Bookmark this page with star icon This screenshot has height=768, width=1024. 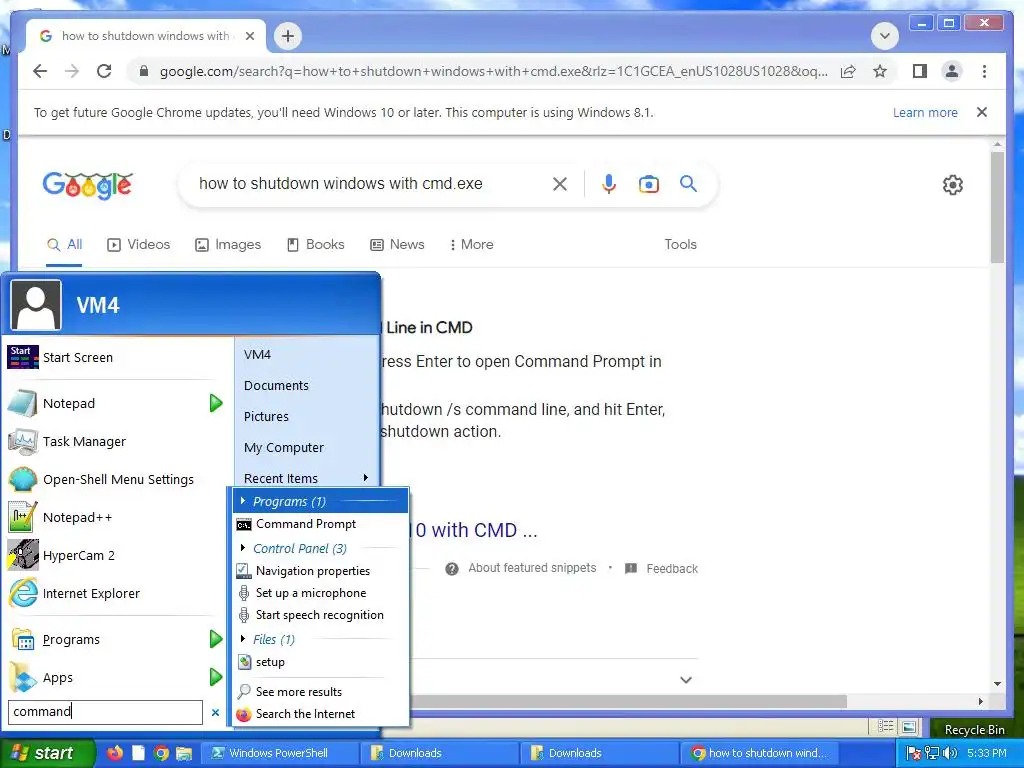pos(880,71)
